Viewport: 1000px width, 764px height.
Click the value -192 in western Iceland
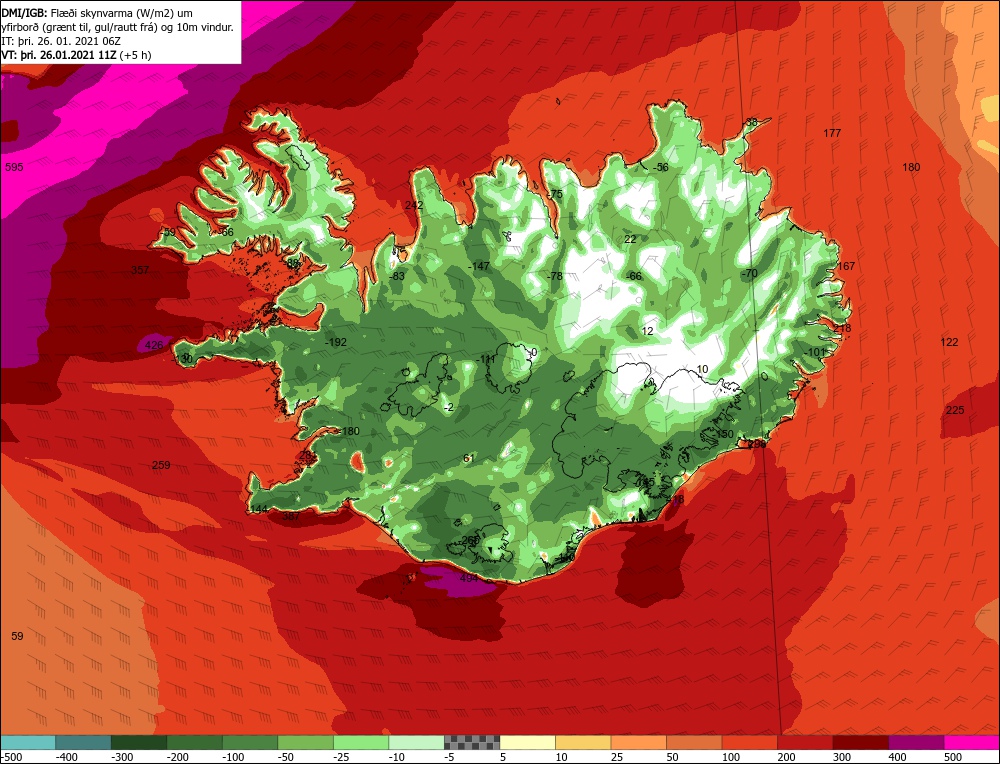tap(336, 342)
